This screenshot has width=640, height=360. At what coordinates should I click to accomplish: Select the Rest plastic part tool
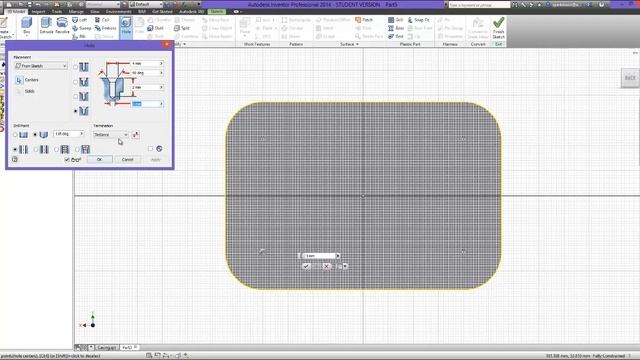(396, 36)
